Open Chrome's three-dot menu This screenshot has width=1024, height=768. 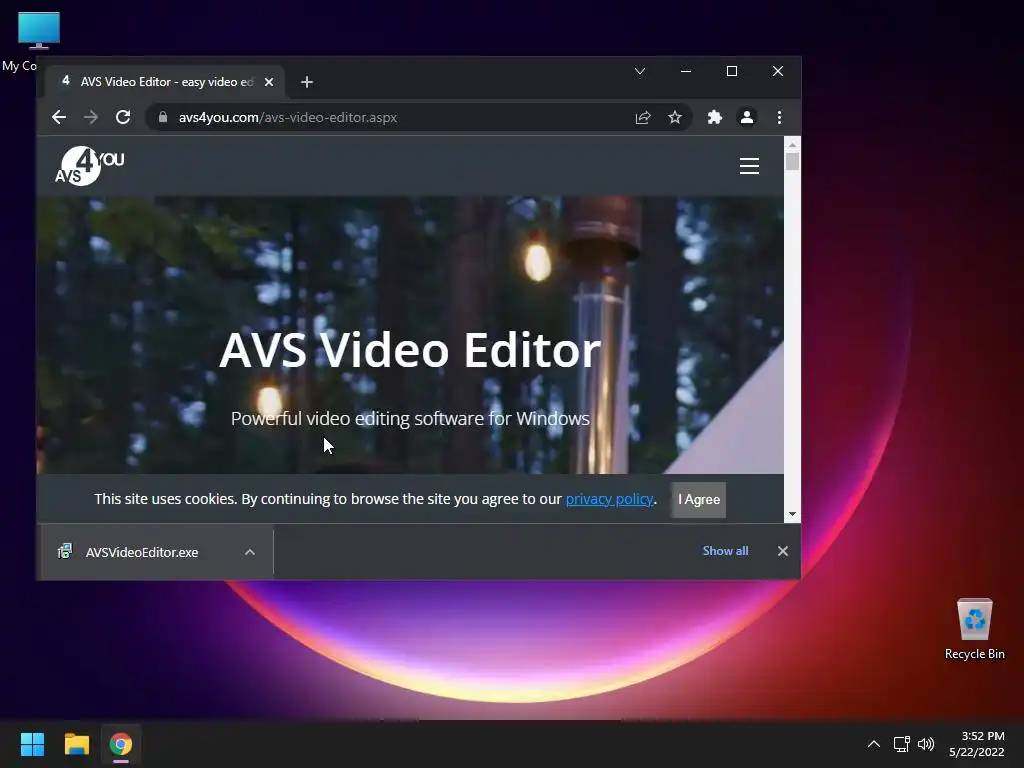[779, 118]
